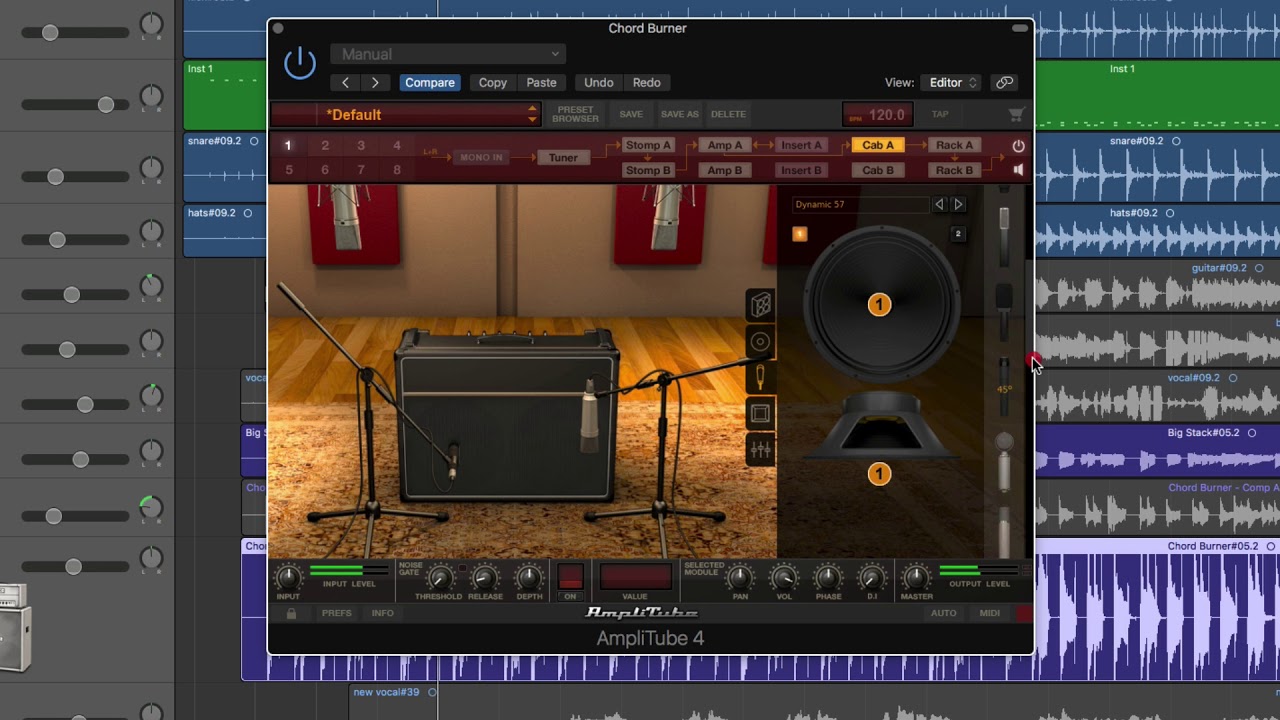The height and width of the screenshot is (720, 1280).
Task: Adjust selected module VOL knob
Action: tap(784, 577)
